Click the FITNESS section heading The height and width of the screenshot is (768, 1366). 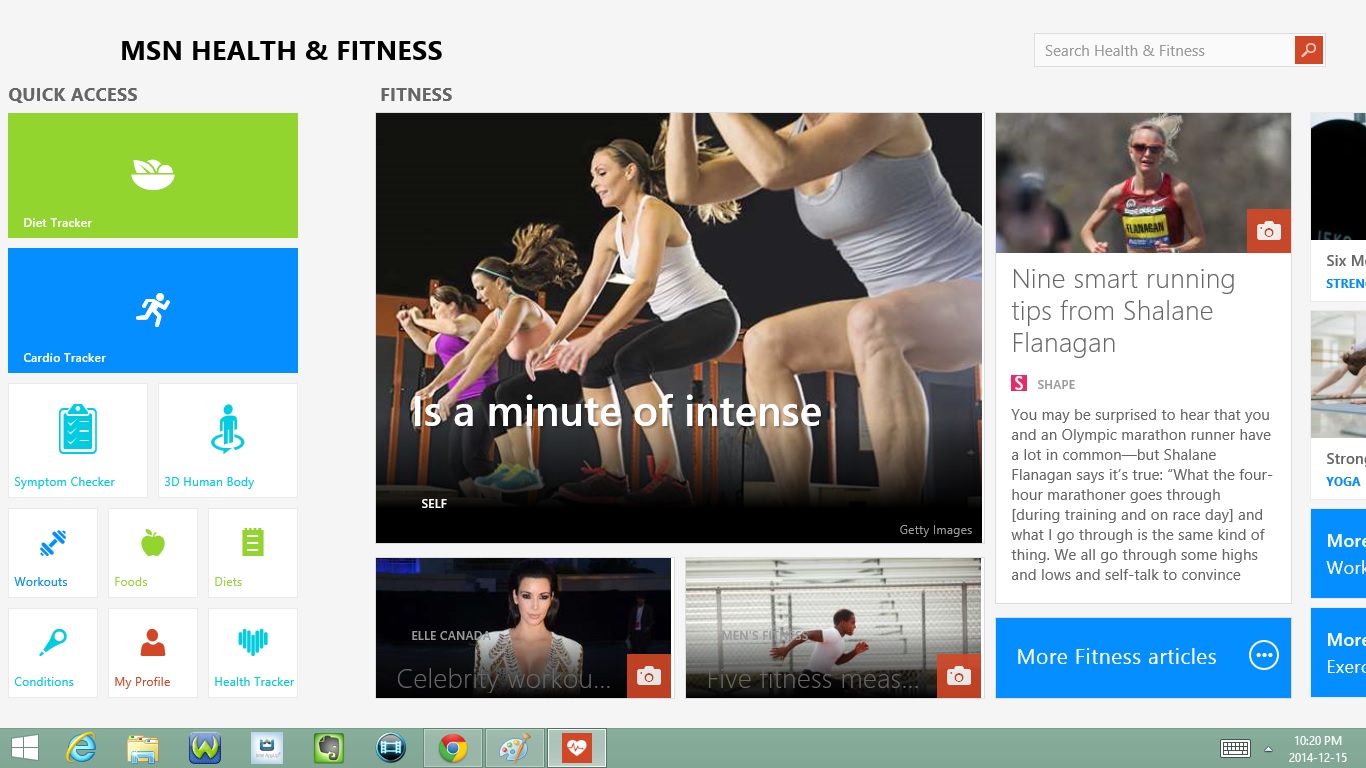[416, 95]
